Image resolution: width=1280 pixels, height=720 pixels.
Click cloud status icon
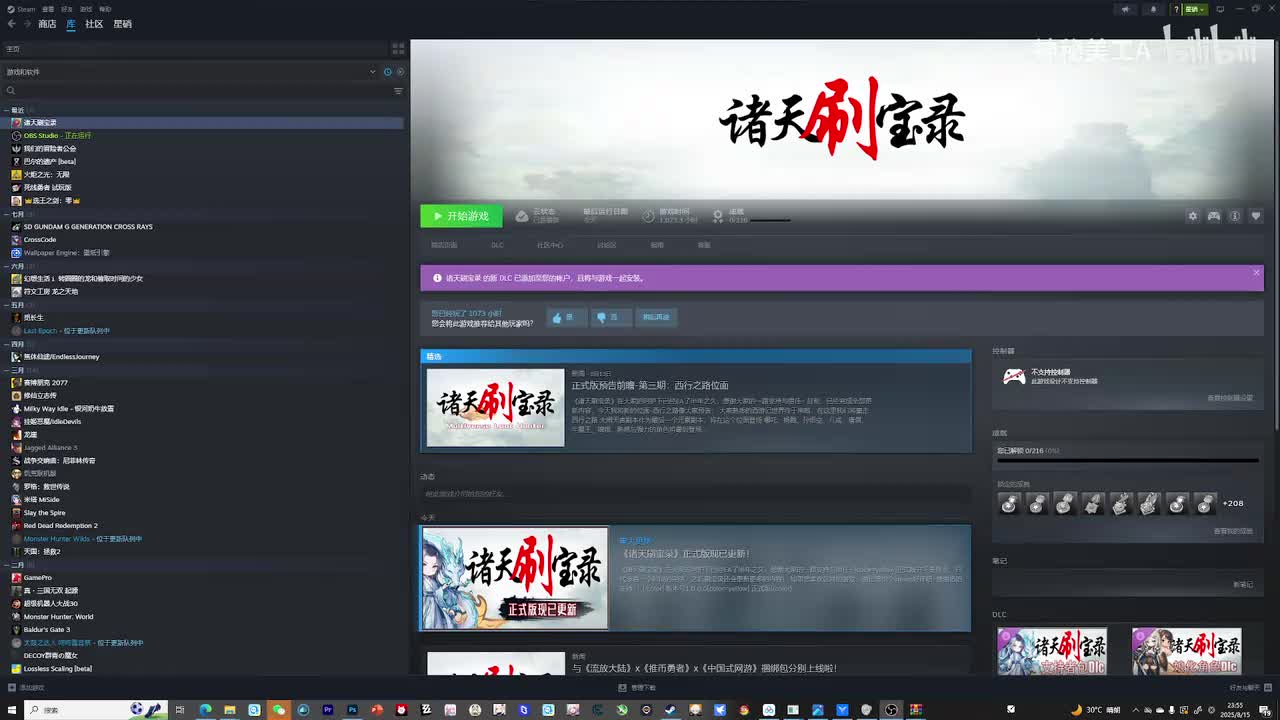coord(522,216)
